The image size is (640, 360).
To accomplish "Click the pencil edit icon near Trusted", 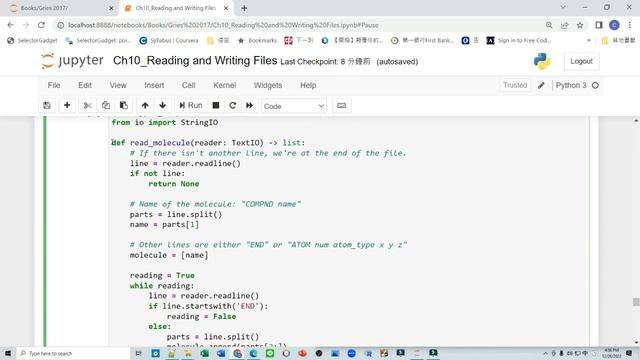I will [x=541, y=85].
